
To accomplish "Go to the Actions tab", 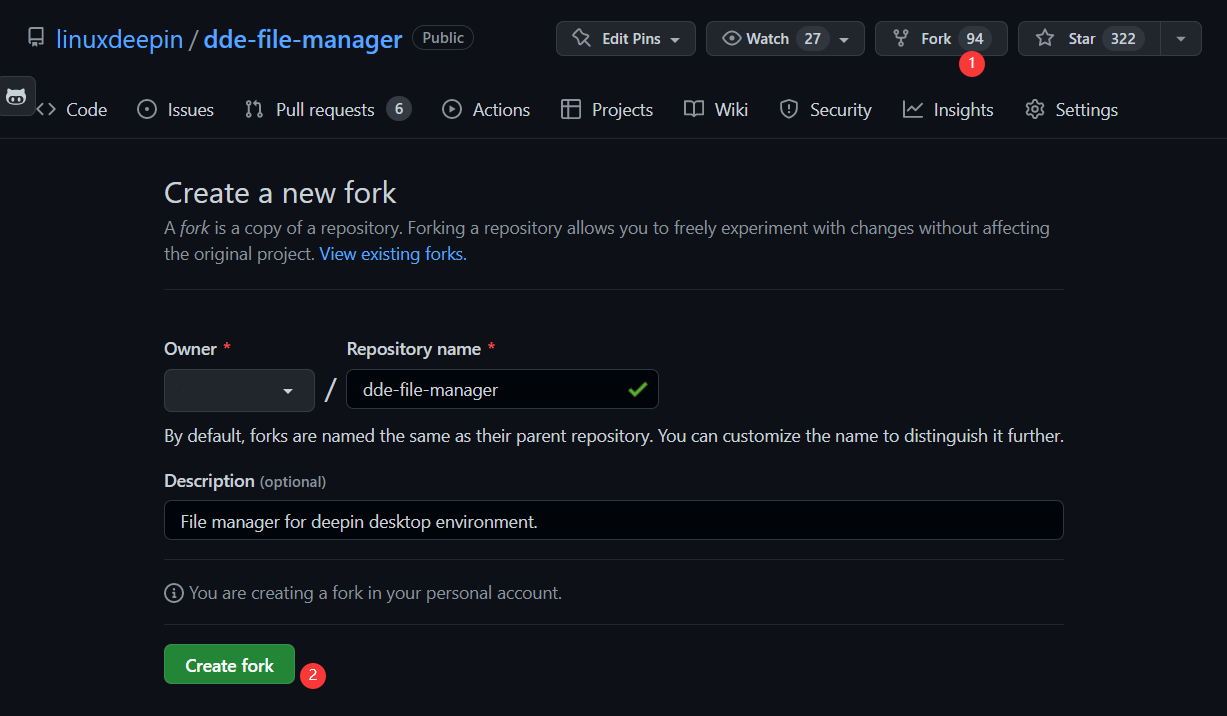I will (x=486, y=110).
